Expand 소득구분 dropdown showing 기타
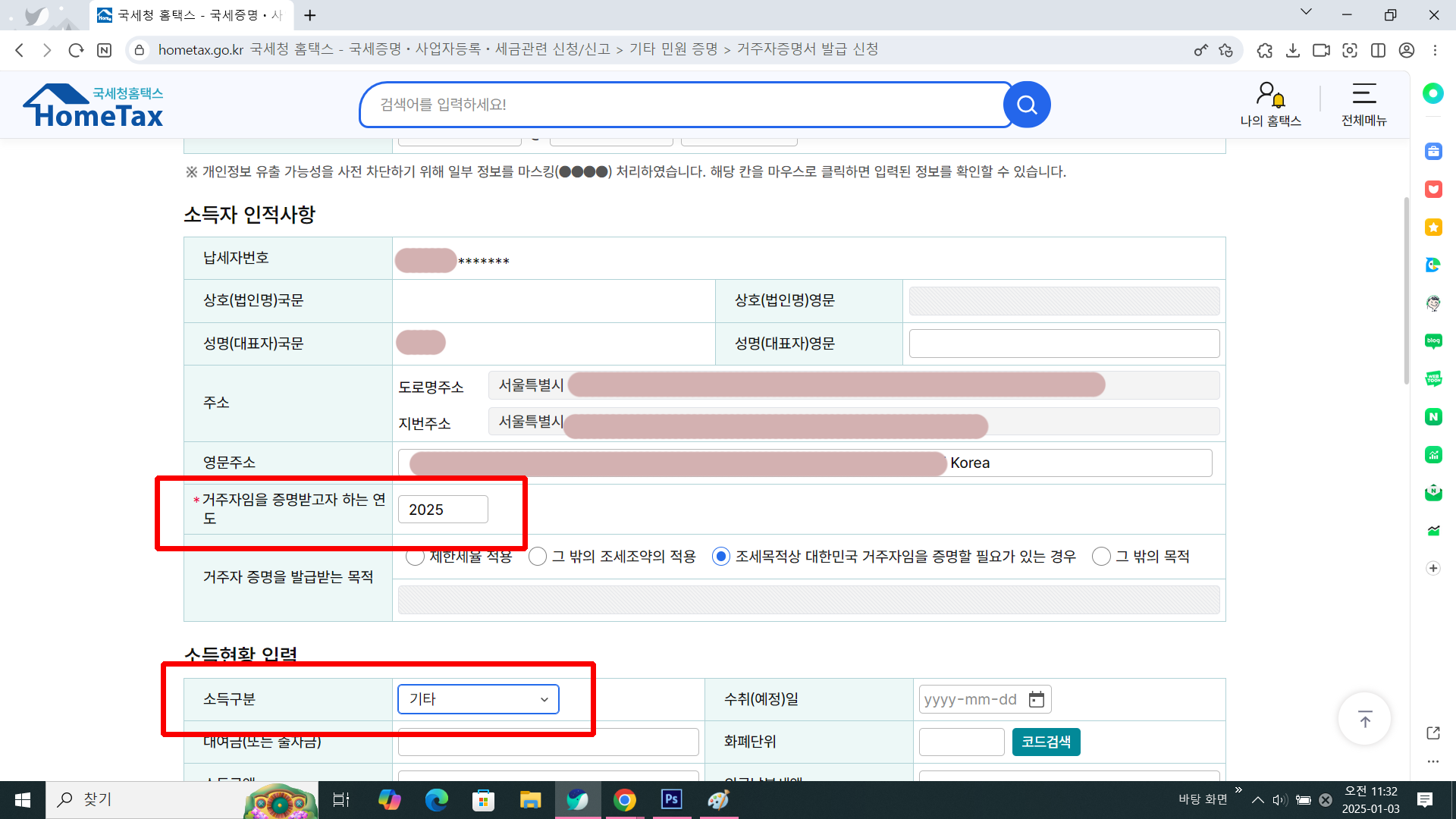 click(478, 699)
